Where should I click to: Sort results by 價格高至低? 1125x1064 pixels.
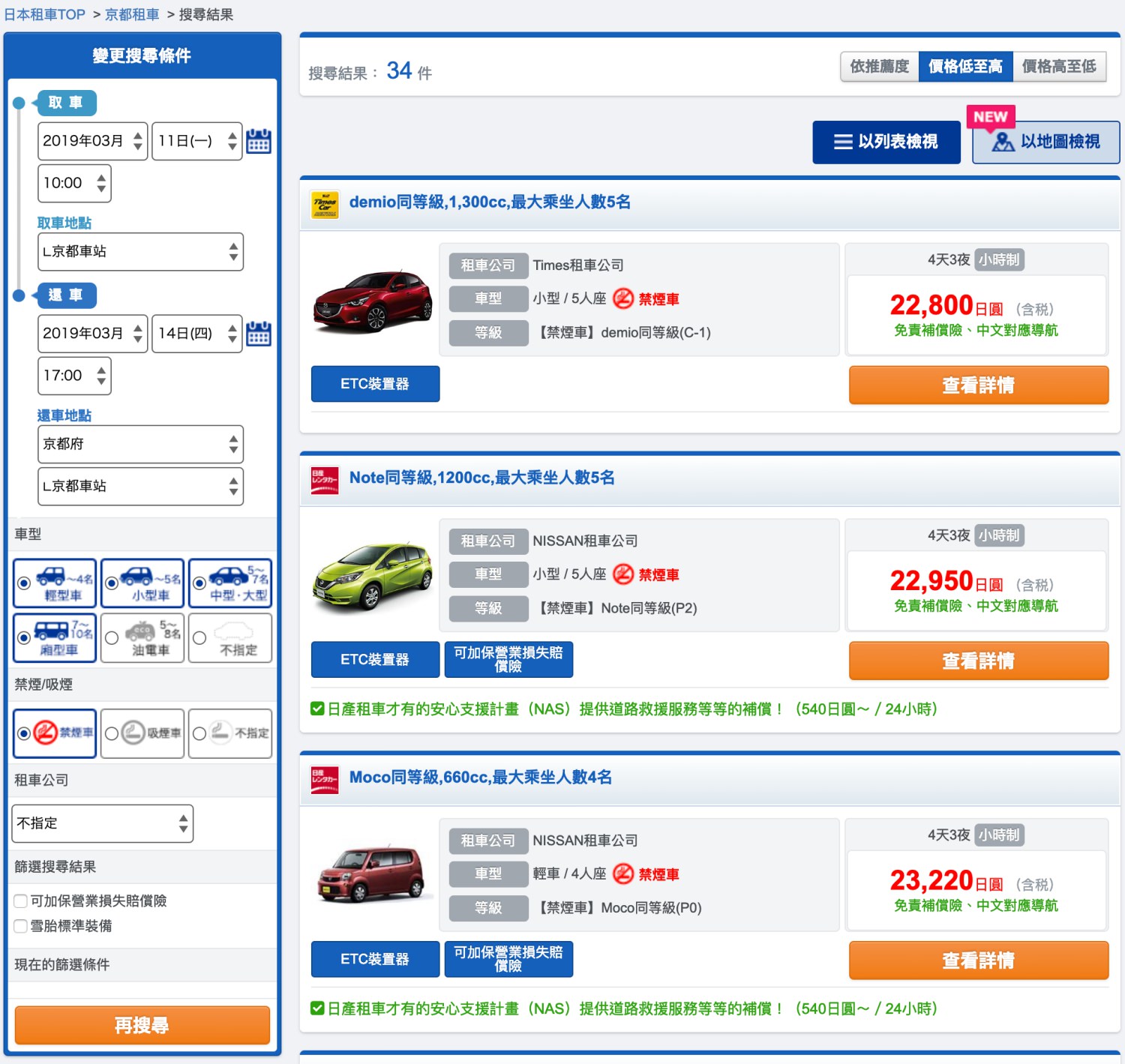tap(1060, 67)
